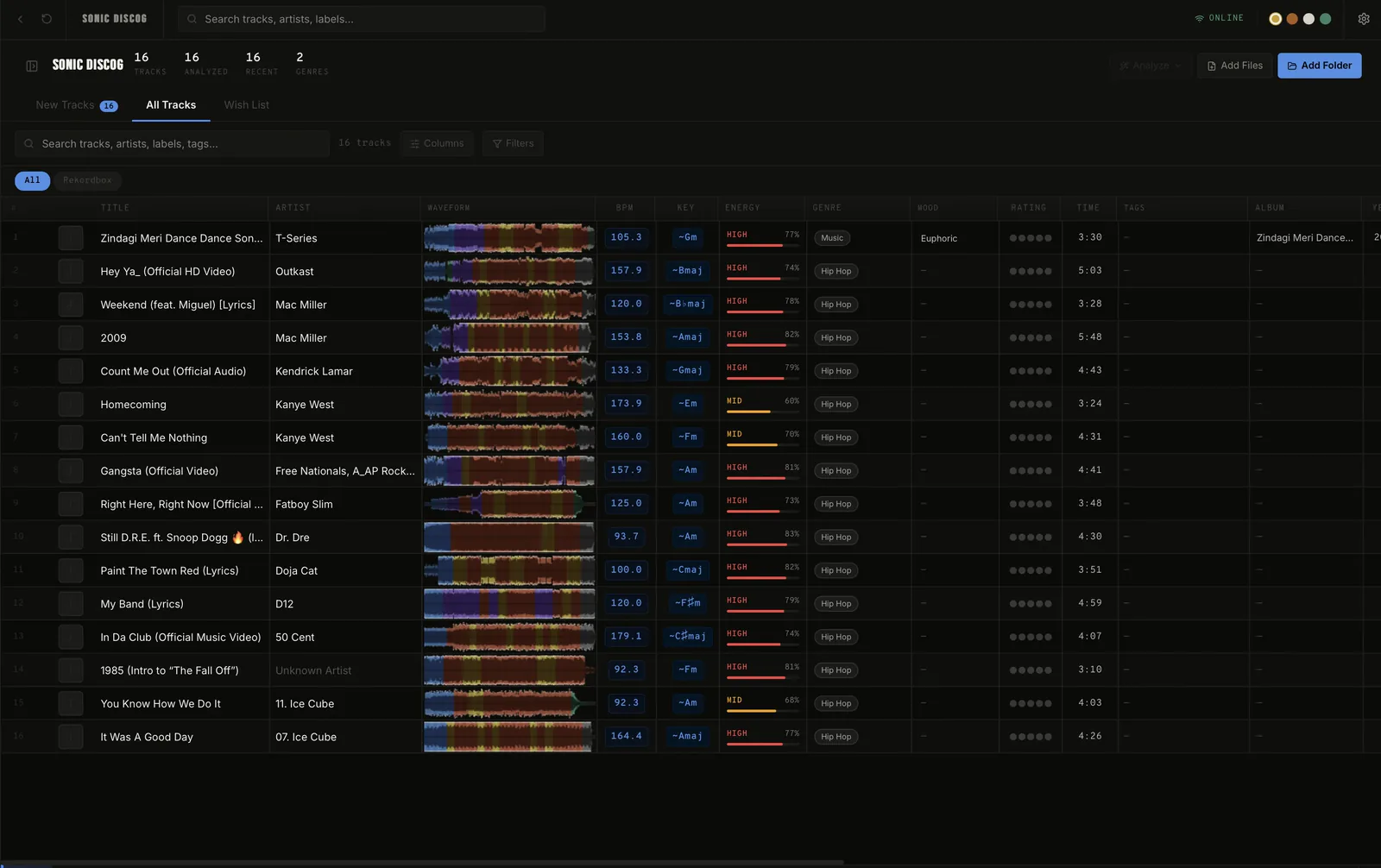Click the ~Gm key badge
1381x868 pixels.
pos(688,237)
